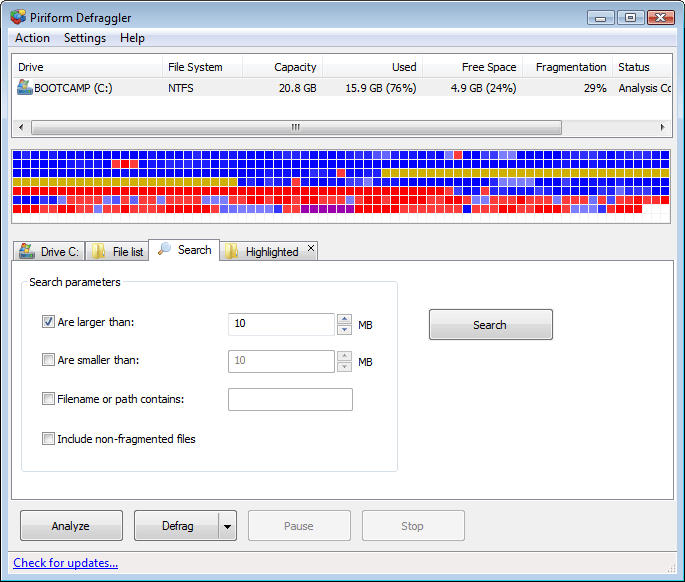Sort by the Status column header
Viewport: 685px width, 582px height.
(x=642, y=67)
